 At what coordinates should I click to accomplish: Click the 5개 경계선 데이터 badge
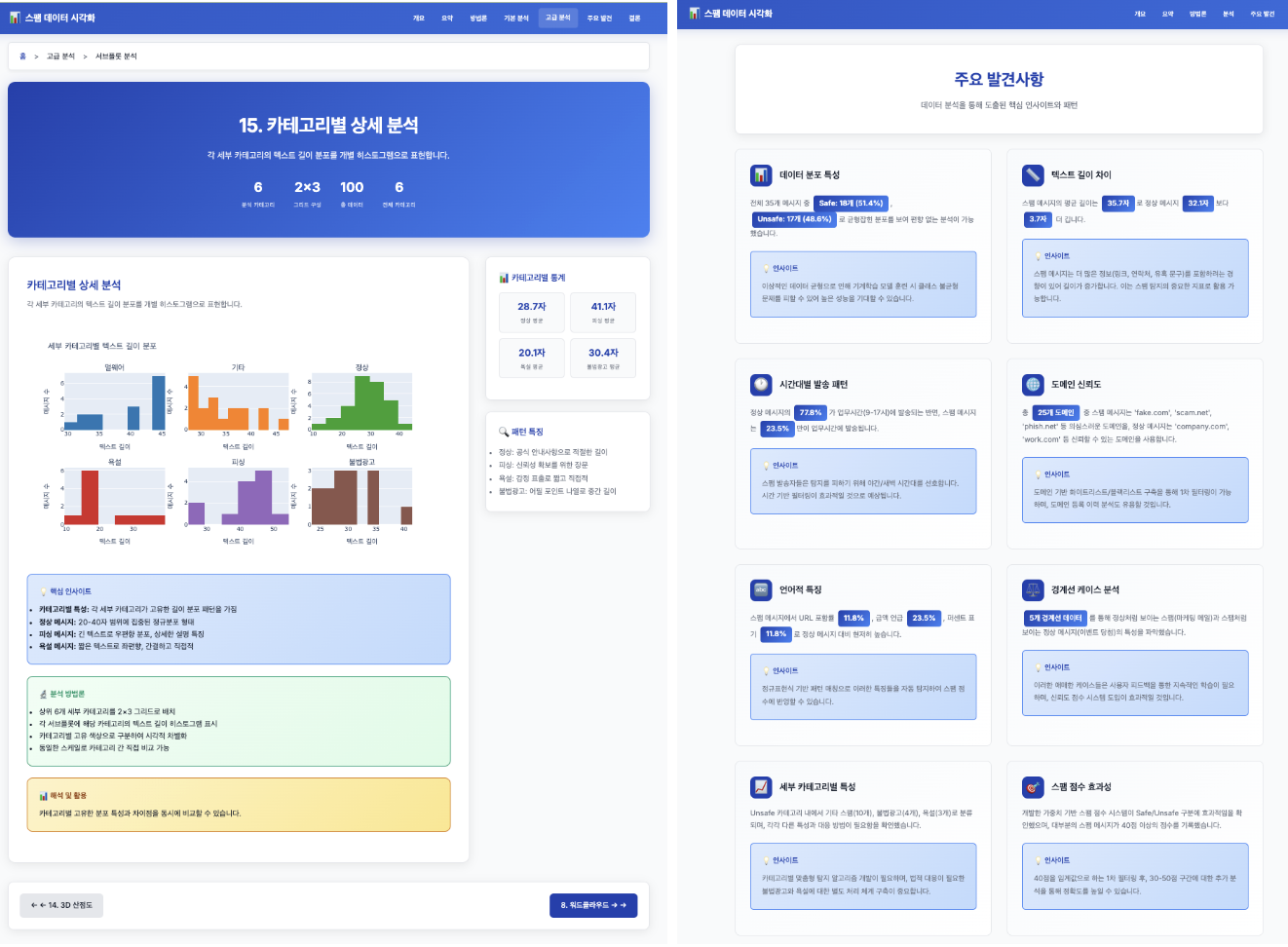[1054, 618]
